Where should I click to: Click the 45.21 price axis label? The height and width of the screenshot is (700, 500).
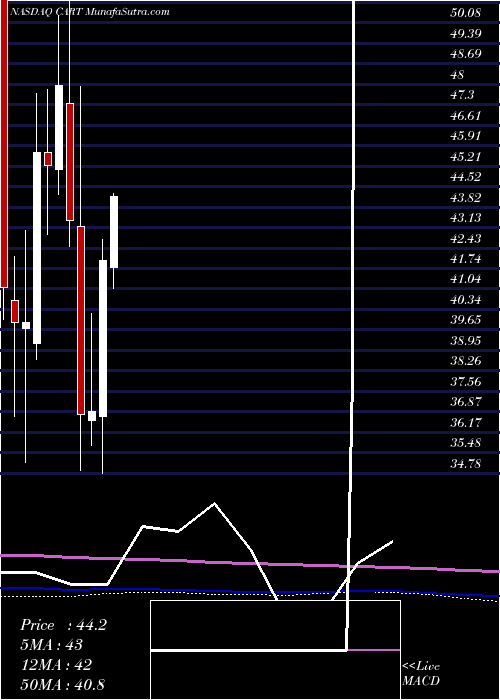465,156
